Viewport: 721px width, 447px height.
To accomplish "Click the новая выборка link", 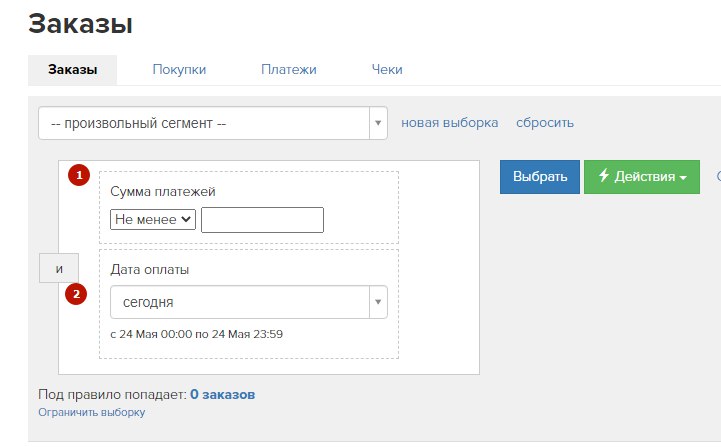I will (449, 123).
